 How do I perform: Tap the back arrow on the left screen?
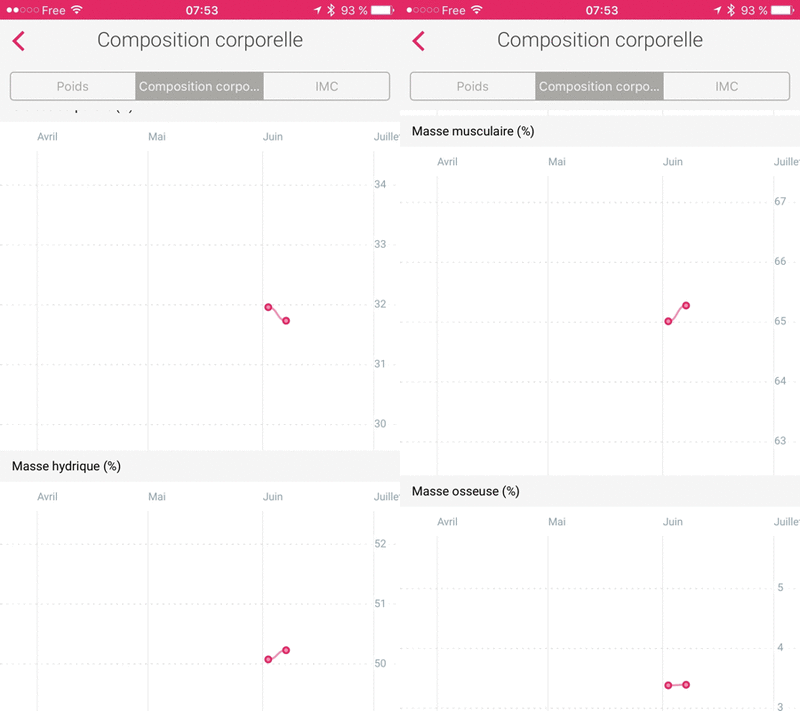(x=19, y=41)
